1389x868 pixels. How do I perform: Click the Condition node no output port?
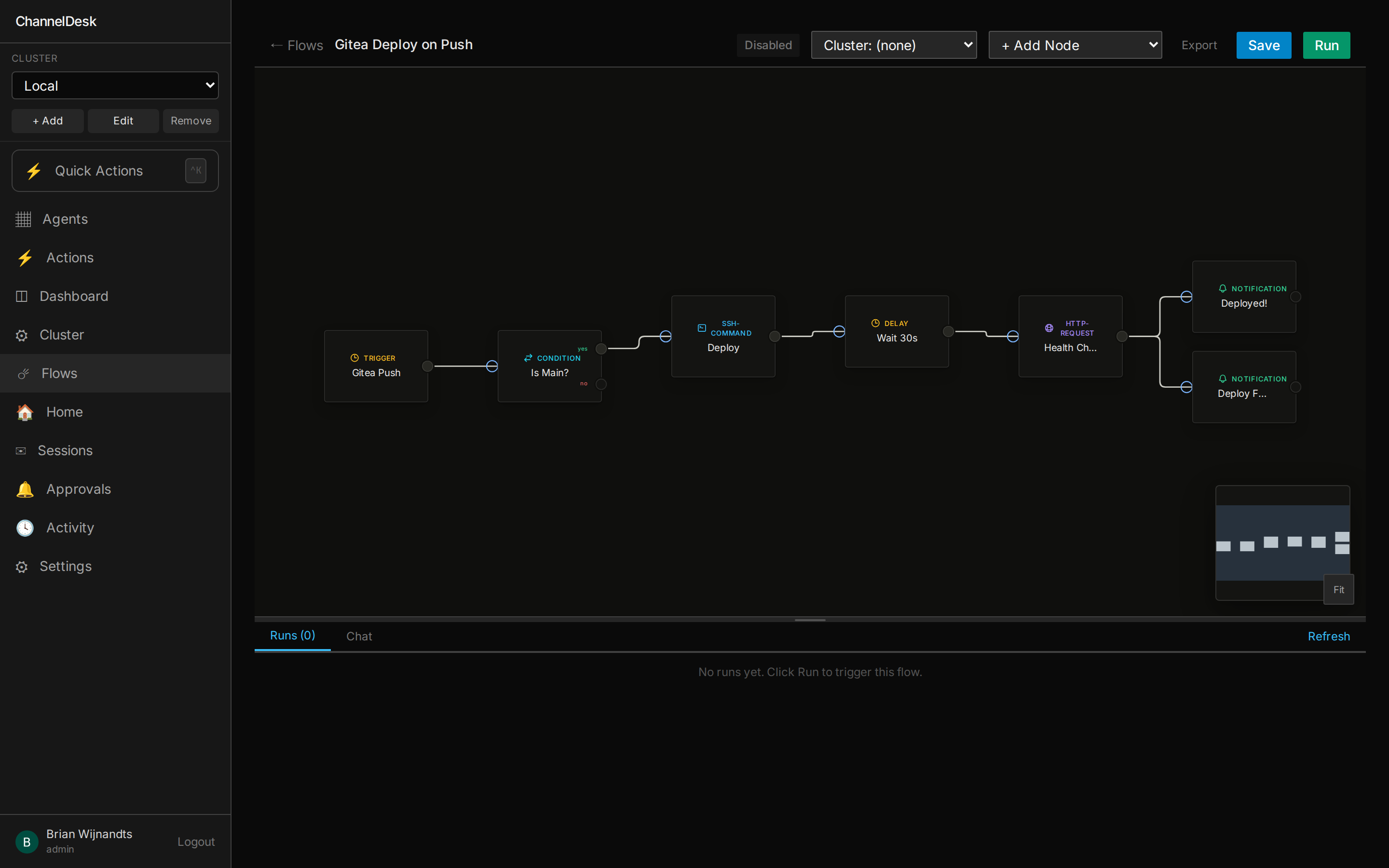[x=601, y=384]
